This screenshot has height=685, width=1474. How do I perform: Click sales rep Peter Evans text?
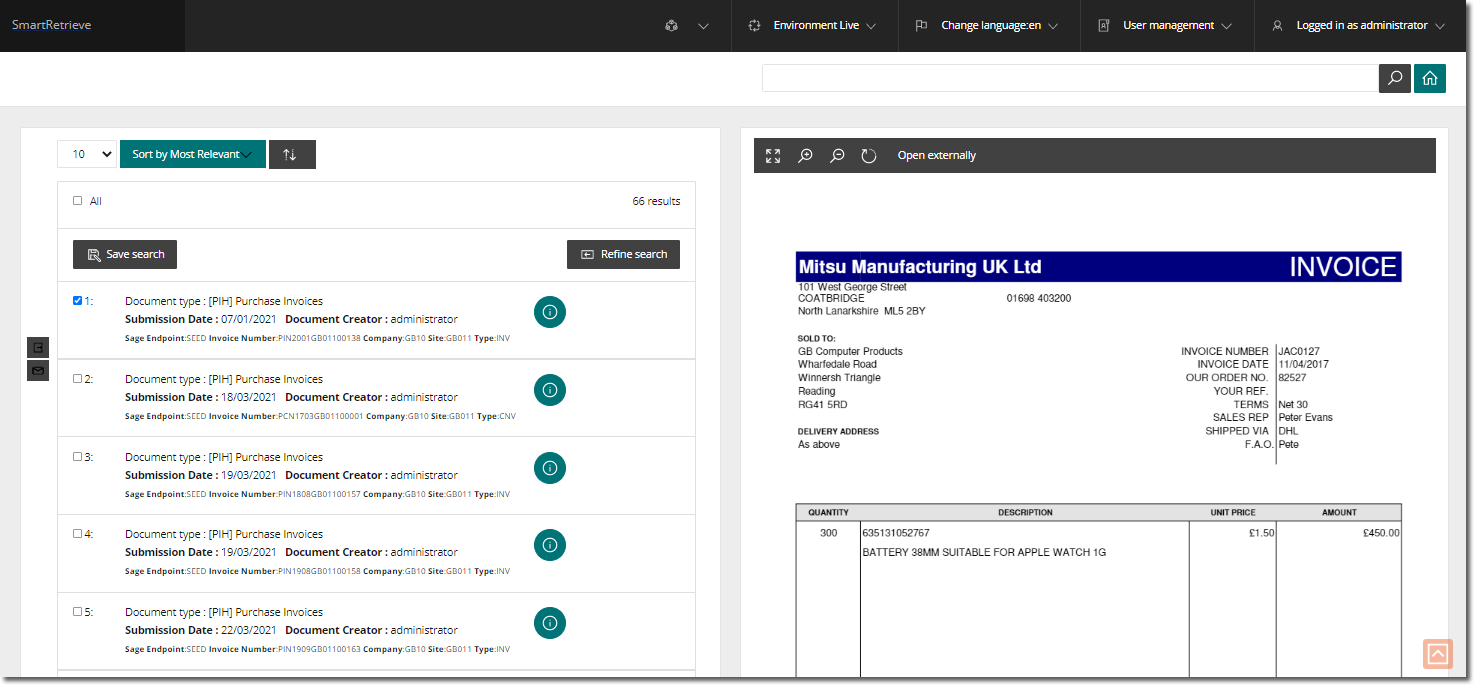tap(1306, 417)
